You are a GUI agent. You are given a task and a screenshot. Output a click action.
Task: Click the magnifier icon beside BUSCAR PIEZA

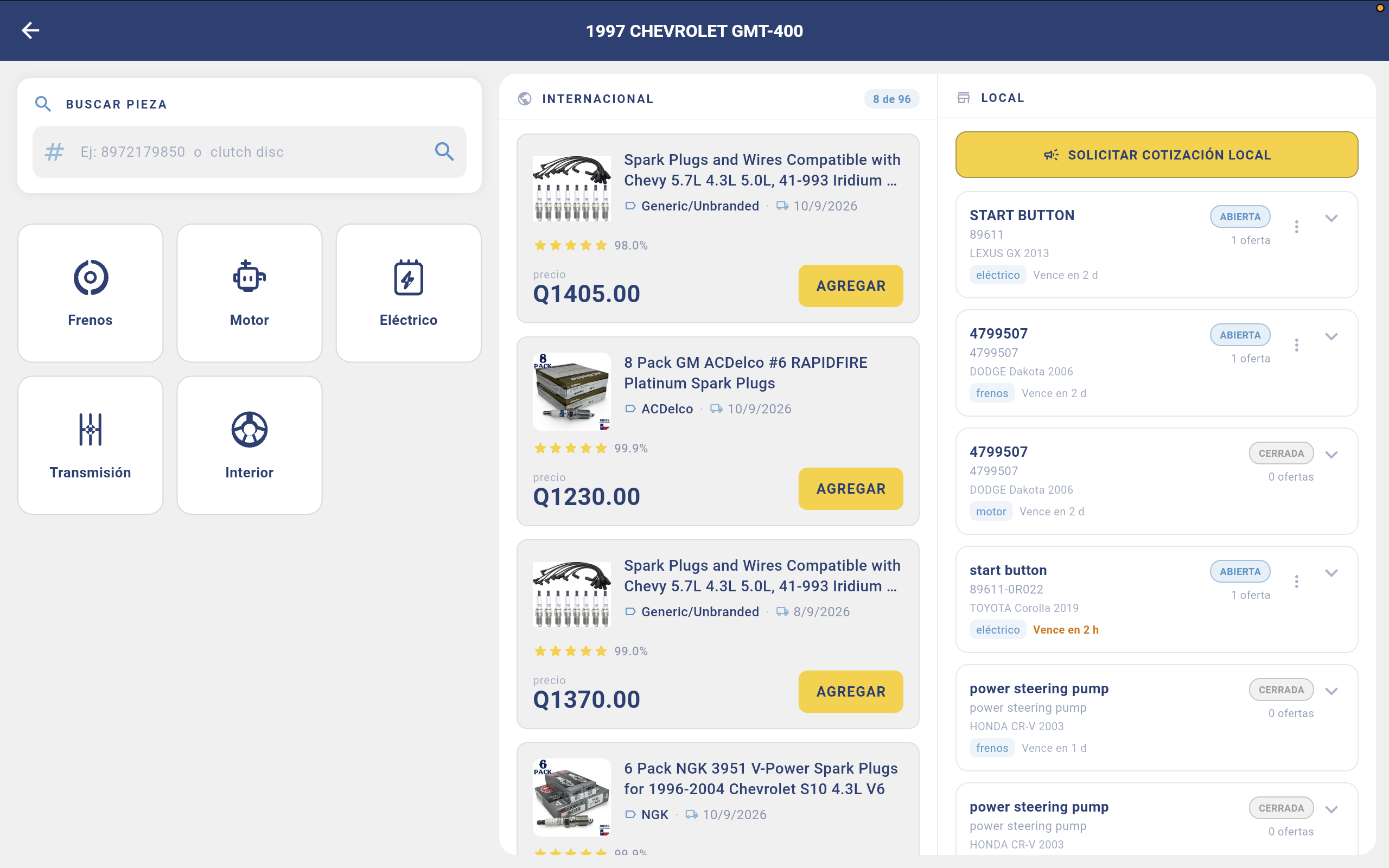[43, 104]
